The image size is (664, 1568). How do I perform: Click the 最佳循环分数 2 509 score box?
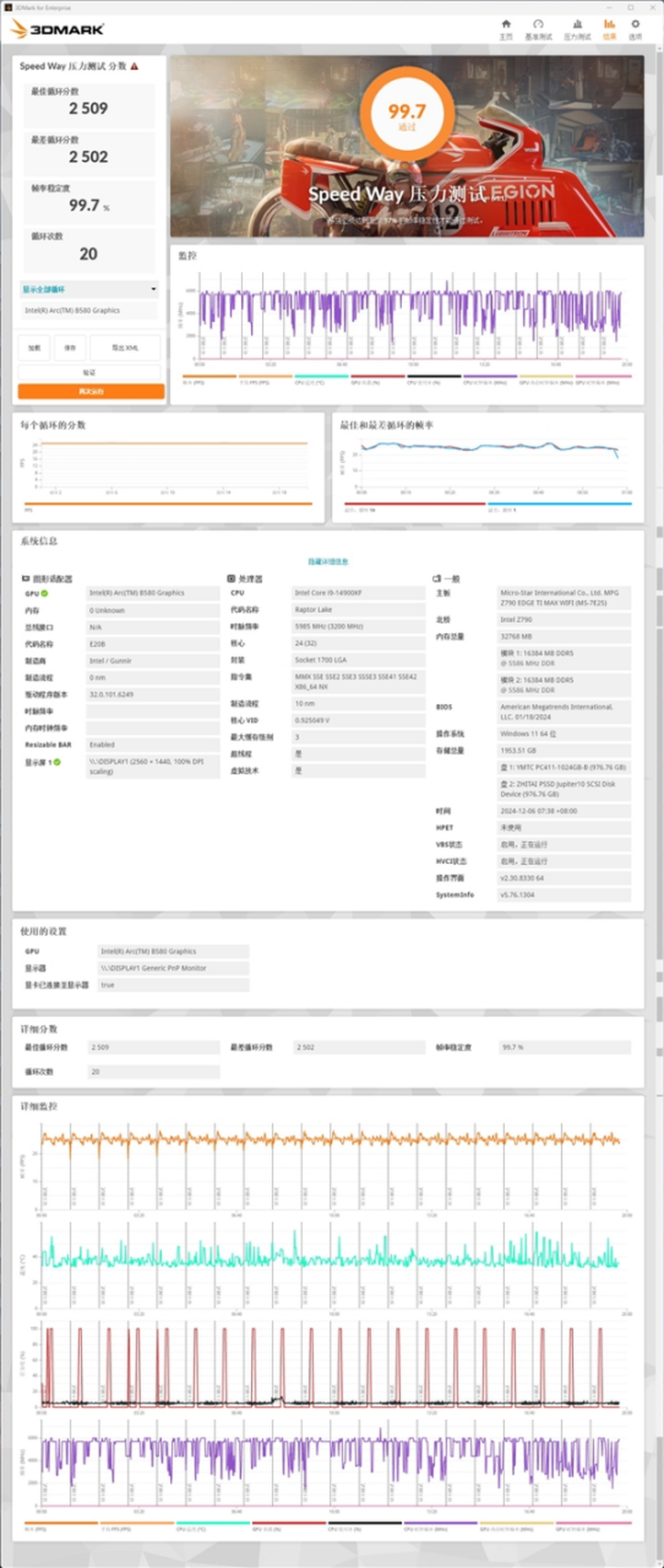88,105
